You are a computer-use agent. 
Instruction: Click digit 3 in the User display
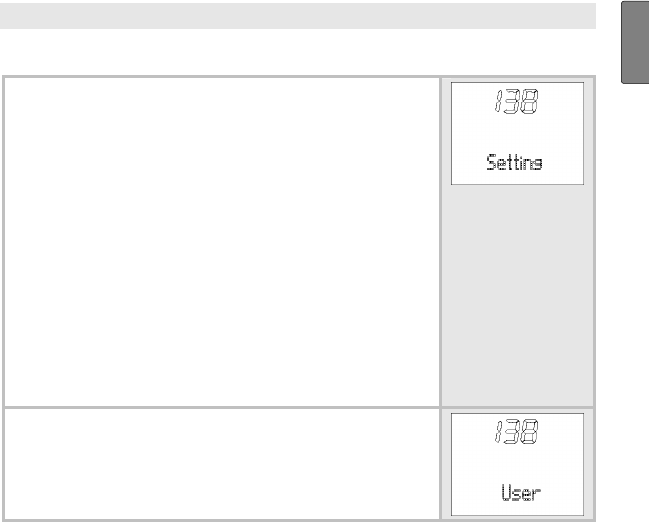pos(512,431)
